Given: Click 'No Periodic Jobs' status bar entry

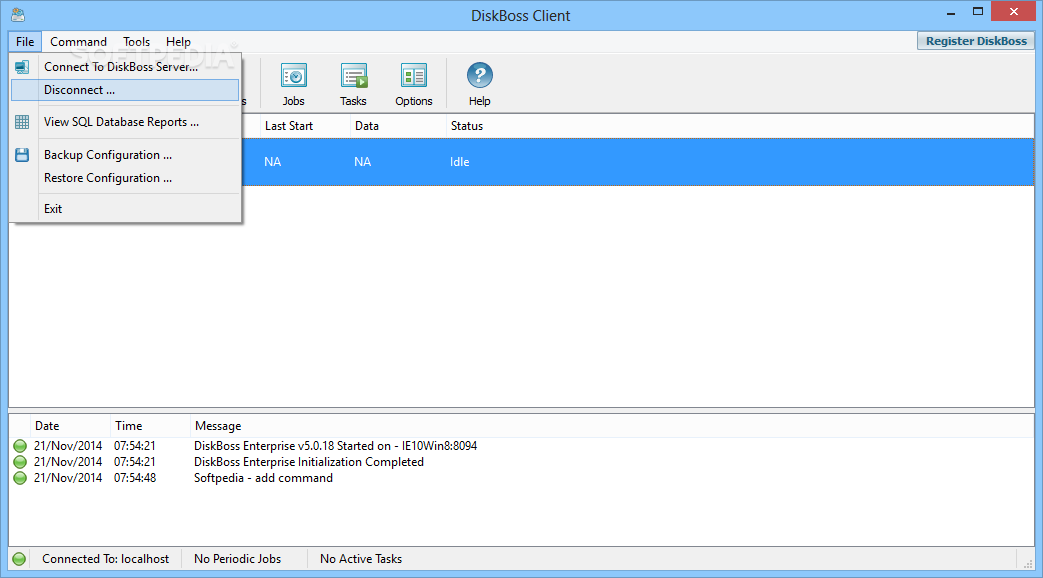Looking at the screenshot, I should point(237,559).
